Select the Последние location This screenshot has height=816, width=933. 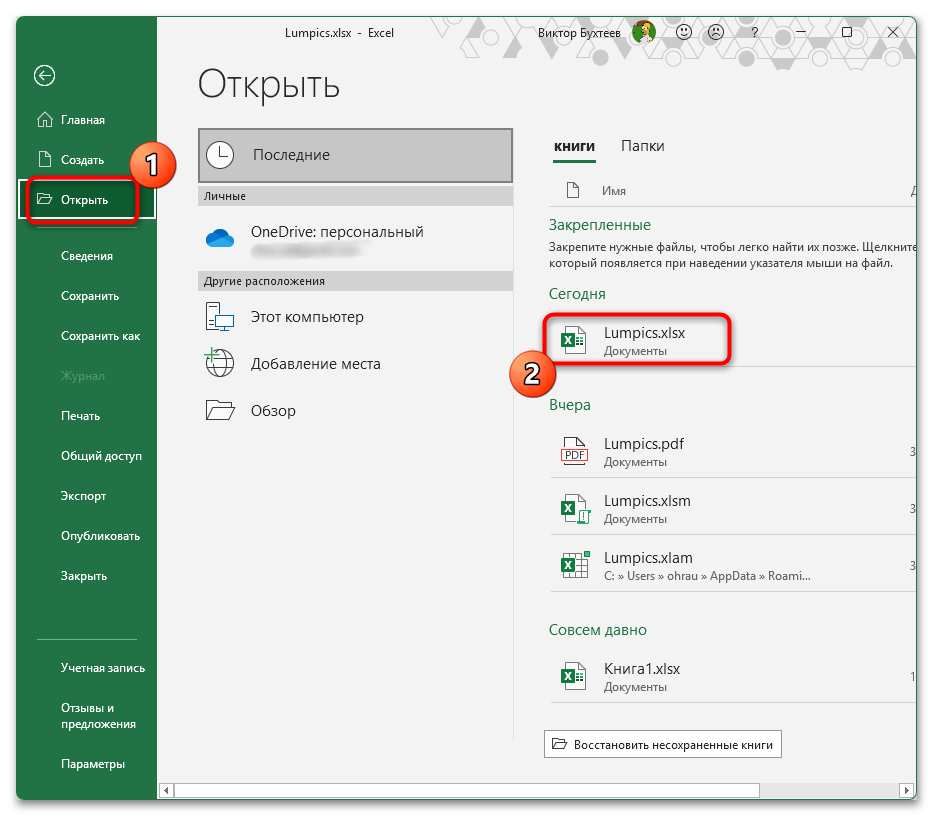click(x=355, y=155)
